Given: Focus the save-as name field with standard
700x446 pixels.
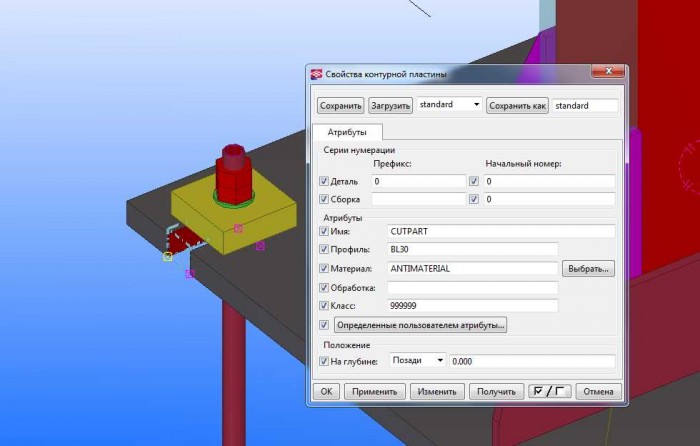Looking at the screenshot, I should 585,106.
